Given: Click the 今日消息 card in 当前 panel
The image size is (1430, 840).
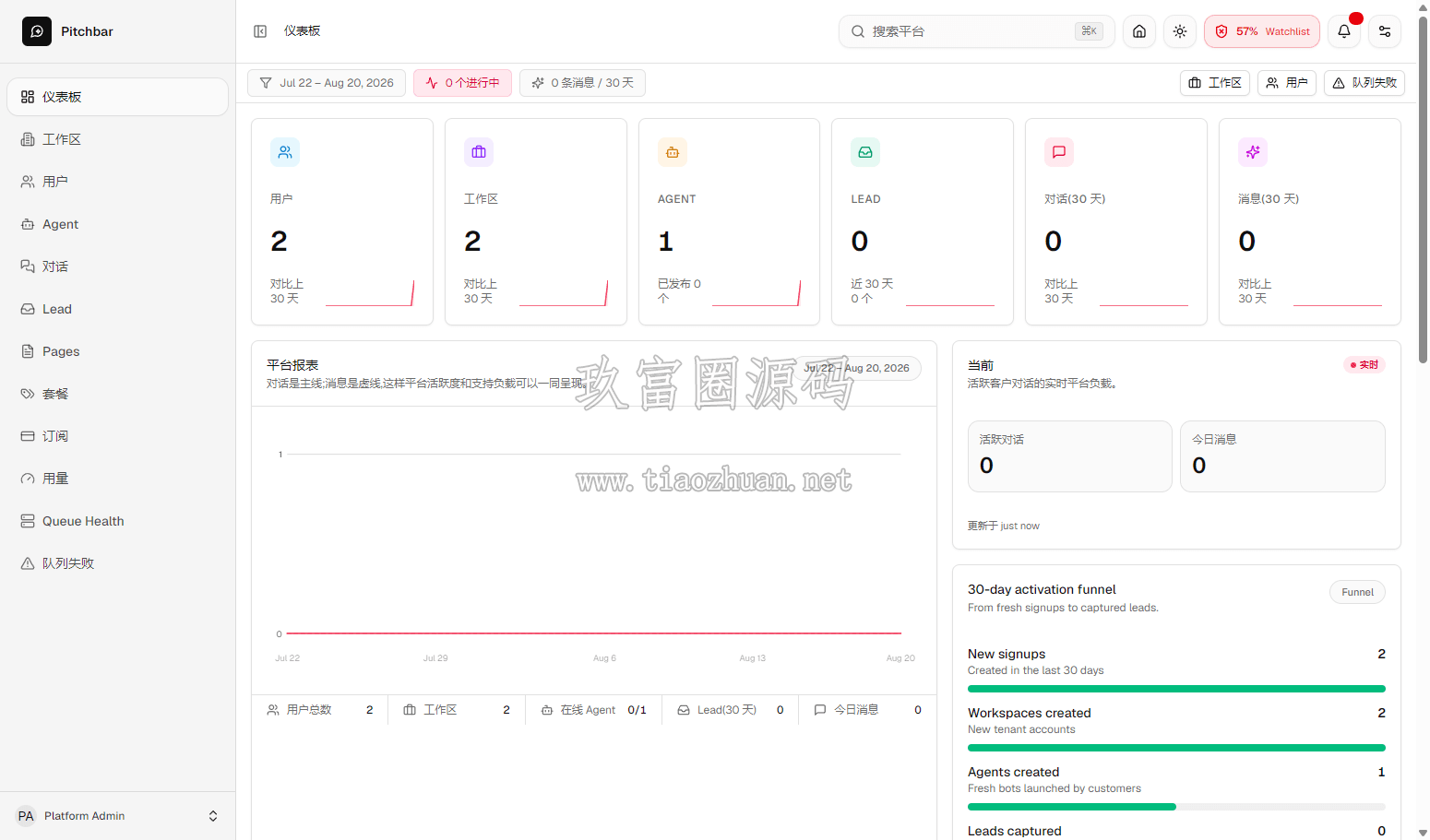Looking at the screenshot, I should (1282, 456).
